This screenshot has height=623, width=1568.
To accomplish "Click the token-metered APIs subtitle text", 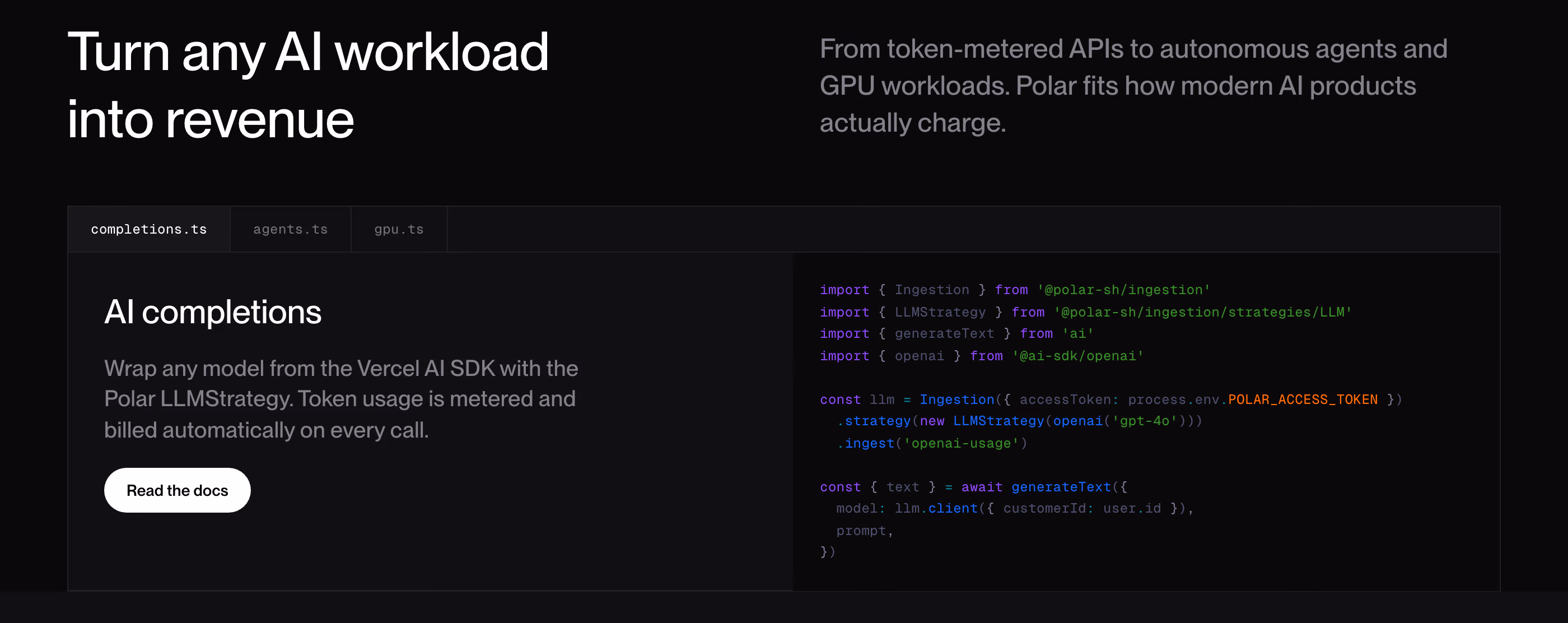I will (x=1133, y=85).
